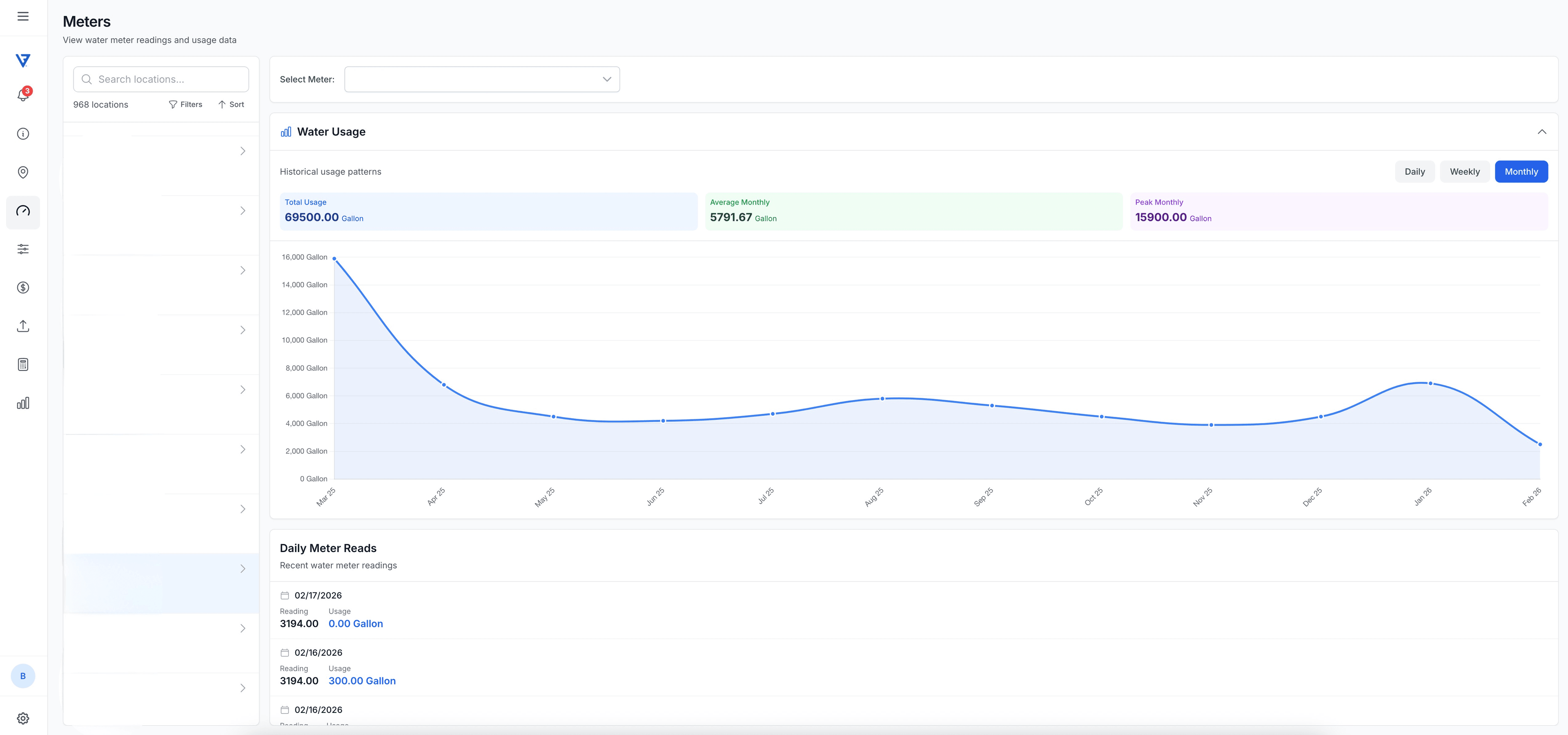
Task: Open the hamburger menu at top left
Action: [23, 16]
